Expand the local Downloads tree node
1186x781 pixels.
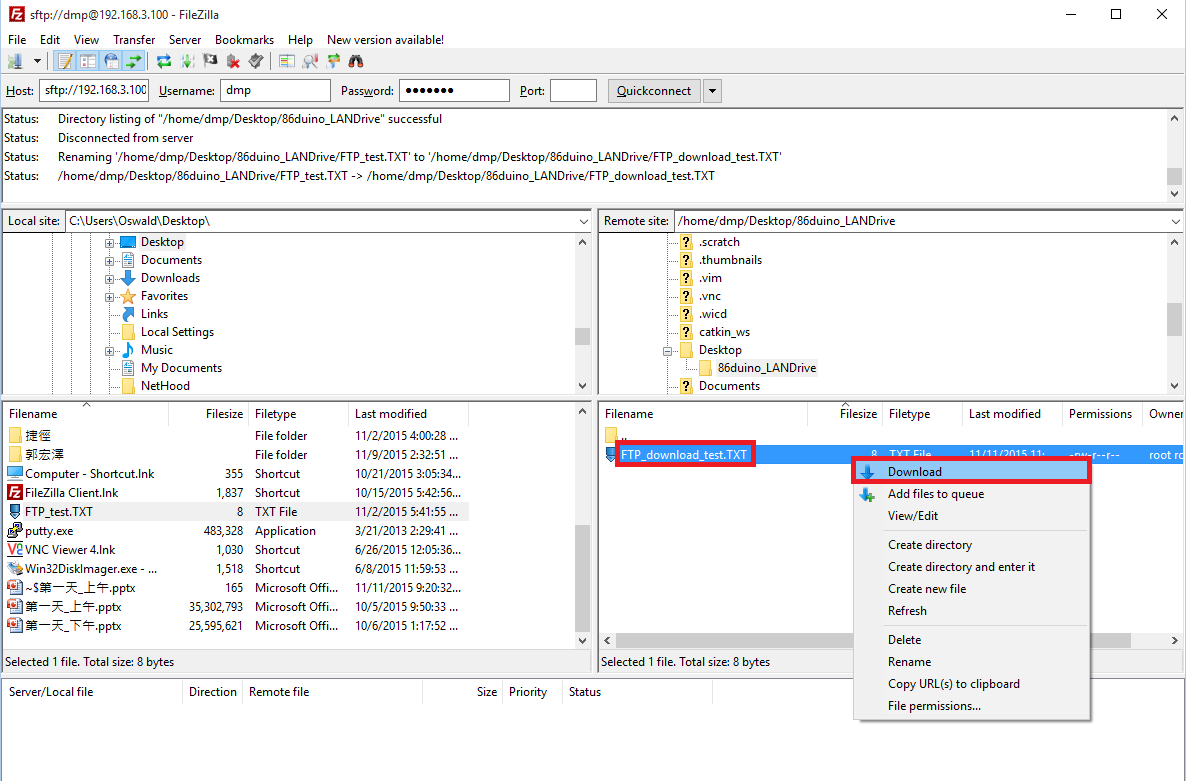click(110, 279)
